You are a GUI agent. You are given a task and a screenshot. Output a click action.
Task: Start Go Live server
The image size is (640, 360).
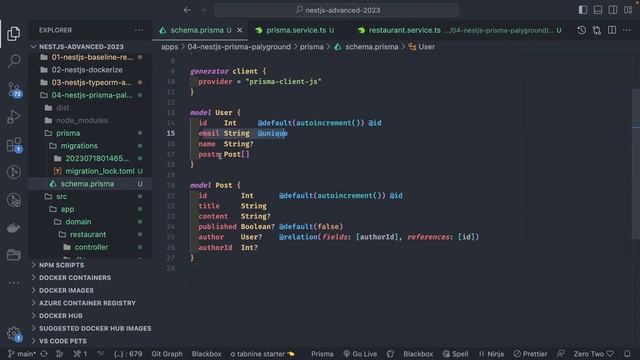(x=360, y=354)
